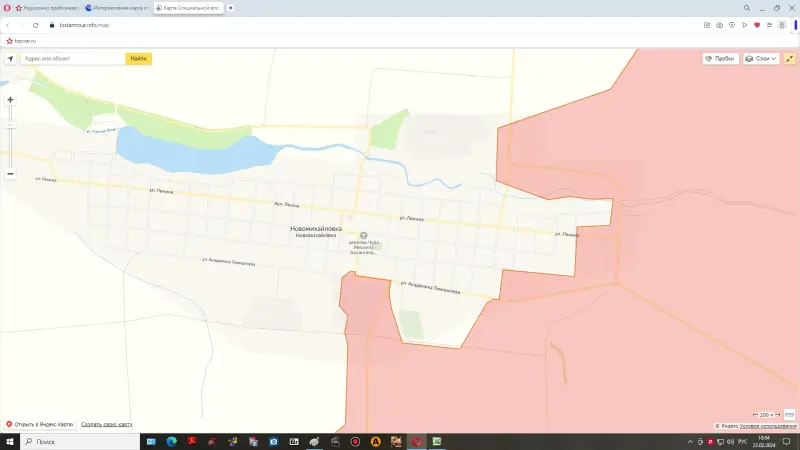Zoom in with the plus button
The image size is (800, 450).
point(10,100)
